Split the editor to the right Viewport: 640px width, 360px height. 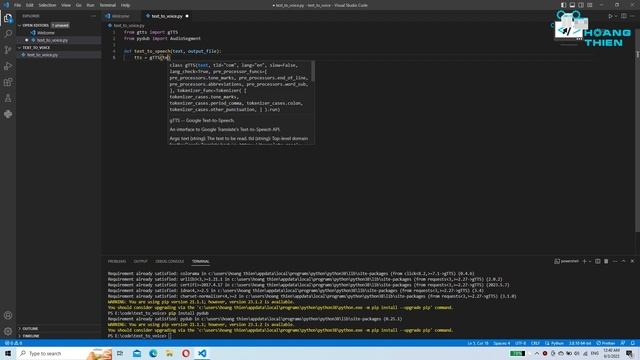pos(624,16)
